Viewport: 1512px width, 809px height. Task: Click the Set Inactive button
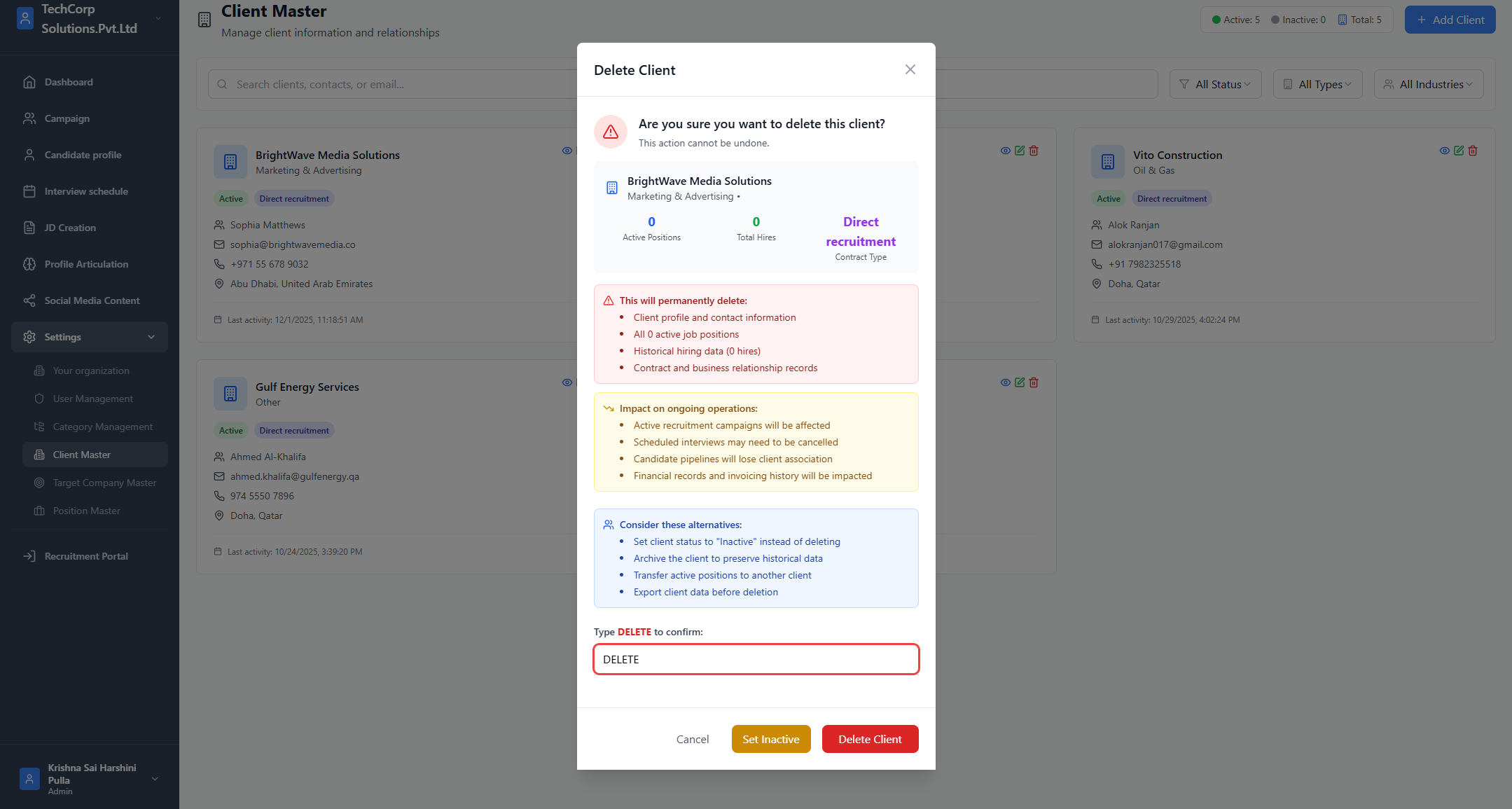point(770,739)
